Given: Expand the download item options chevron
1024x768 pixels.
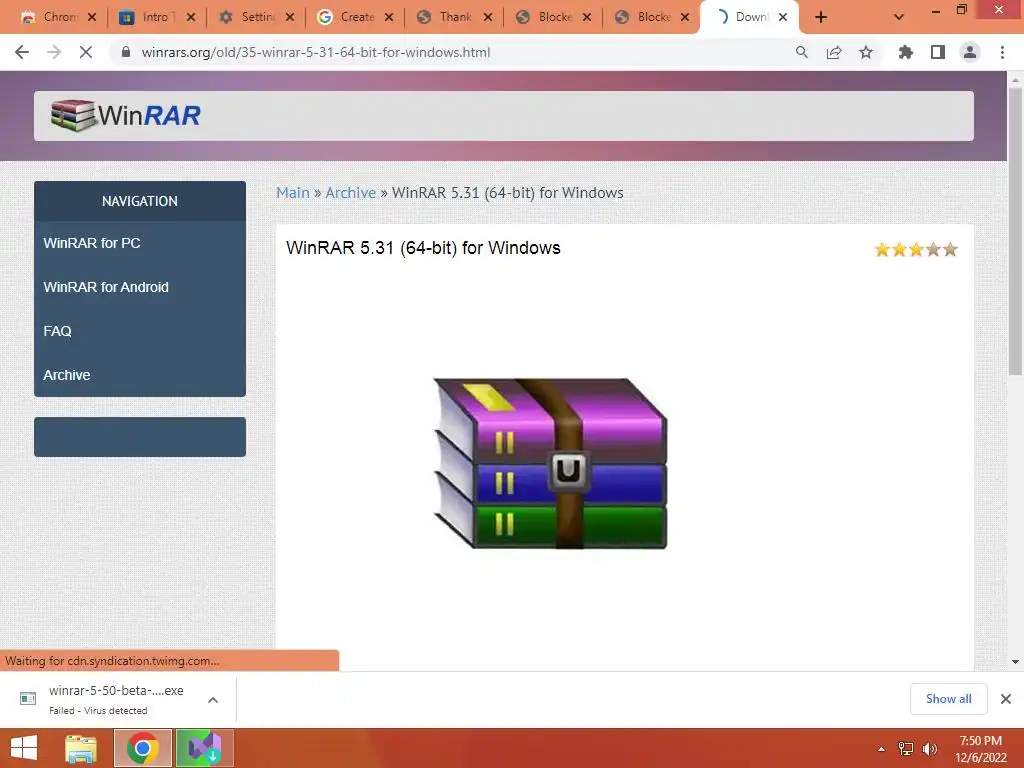Looking at the screenshot, I should 213,700.
